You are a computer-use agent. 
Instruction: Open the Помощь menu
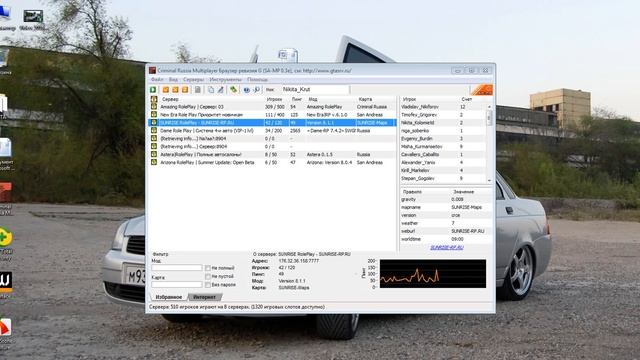click(258, 80)
